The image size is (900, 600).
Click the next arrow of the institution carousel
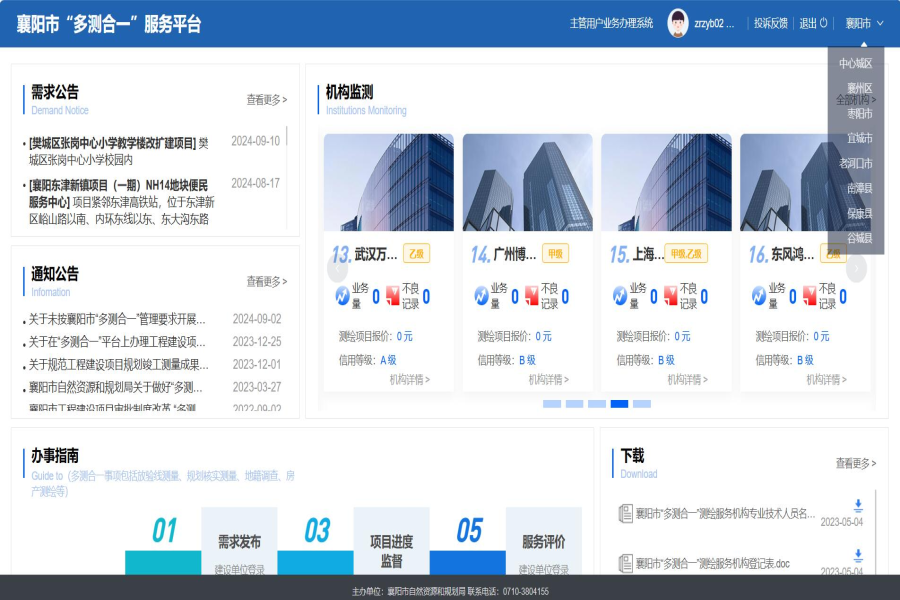[x=856, y=268]
